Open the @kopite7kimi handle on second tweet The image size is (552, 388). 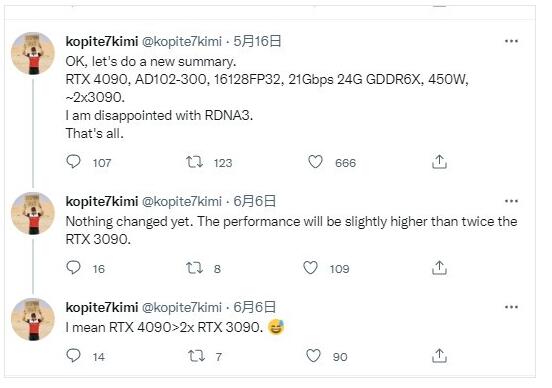click(x=182, y=201)
